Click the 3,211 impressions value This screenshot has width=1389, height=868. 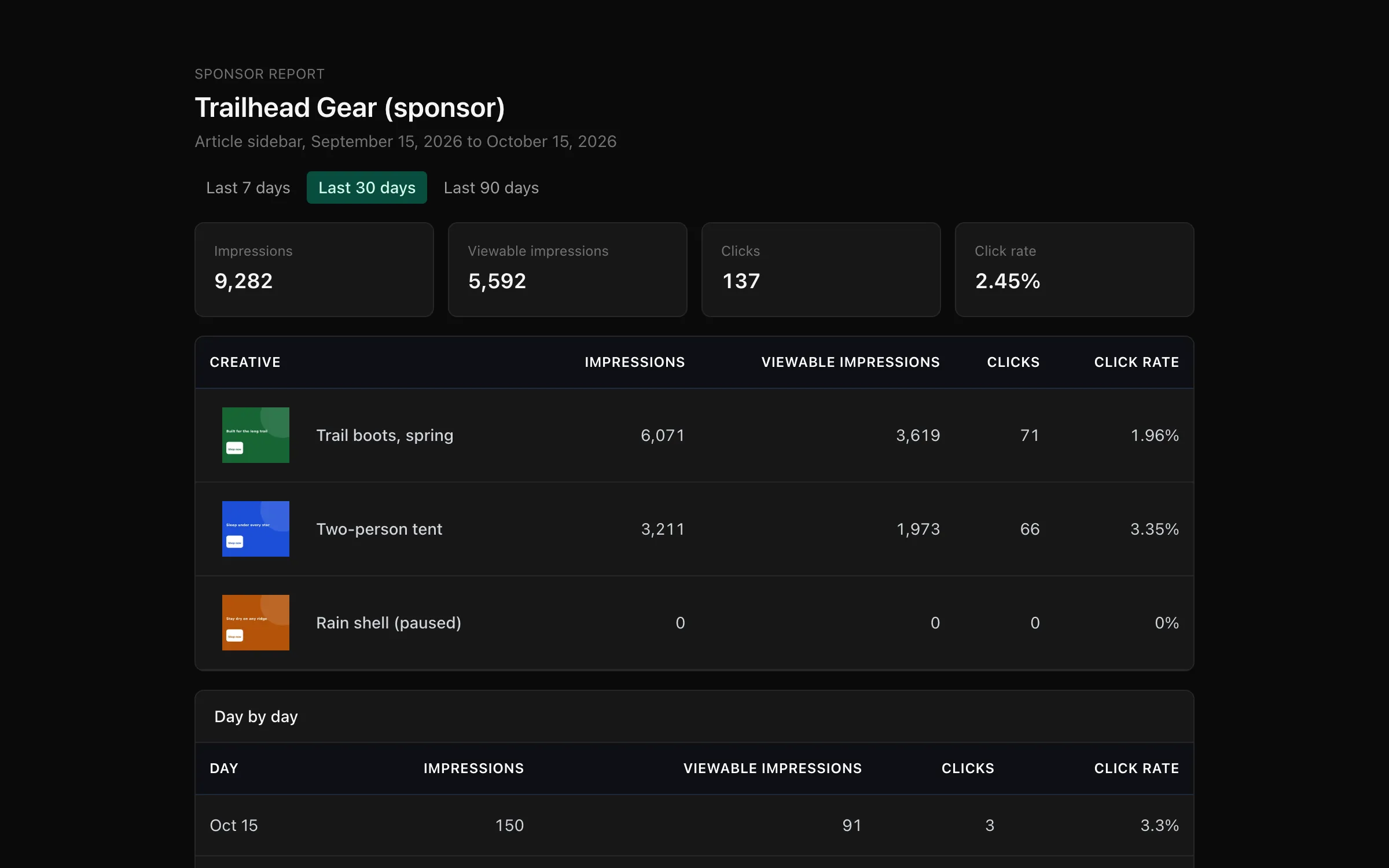tap(663, 529)
